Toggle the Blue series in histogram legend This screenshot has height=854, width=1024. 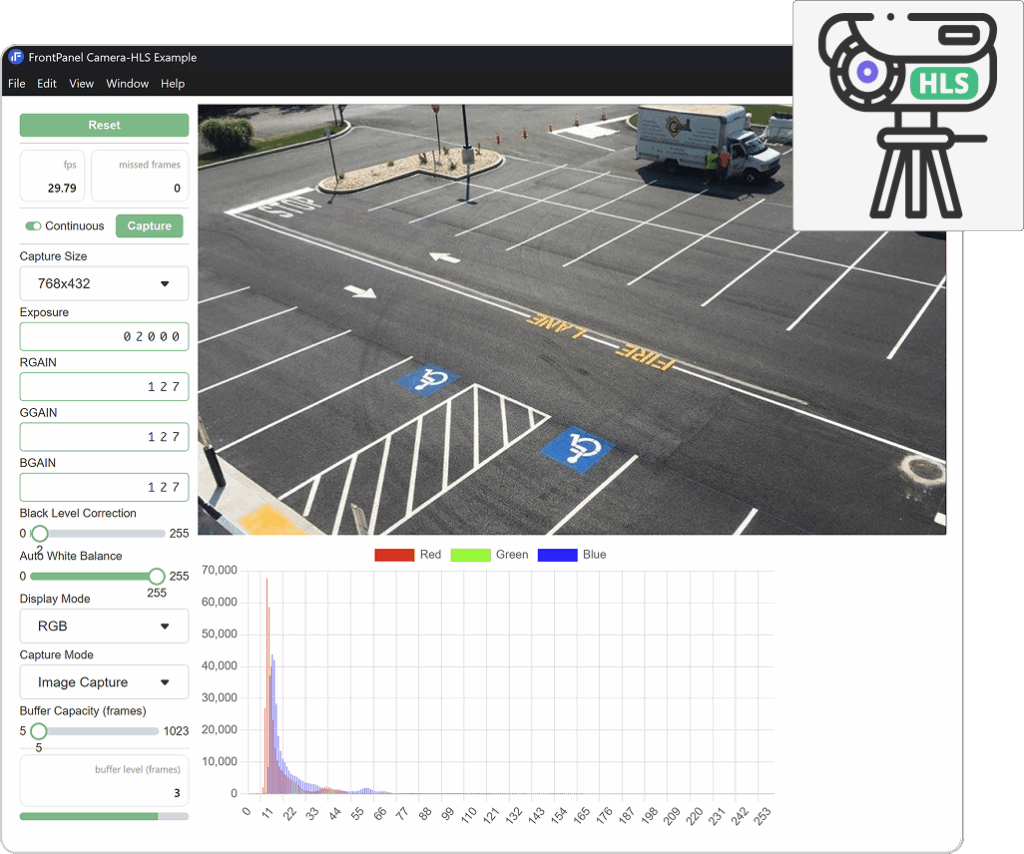pyautogui.click(x=572, y=554)
